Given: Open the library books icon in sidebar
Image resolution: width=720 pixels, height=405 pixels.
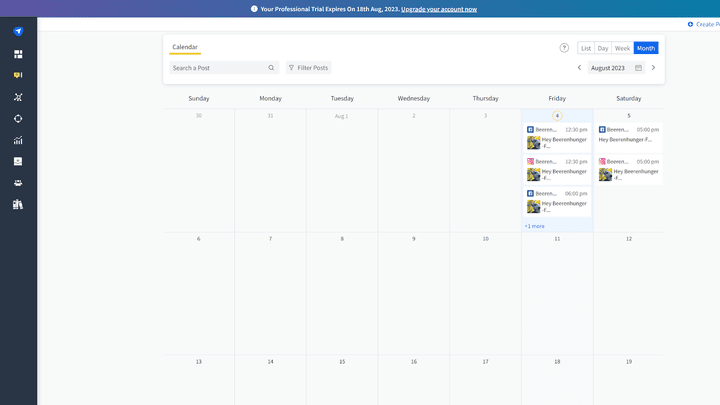Looking at the screenshot, I should pos(18,204).
